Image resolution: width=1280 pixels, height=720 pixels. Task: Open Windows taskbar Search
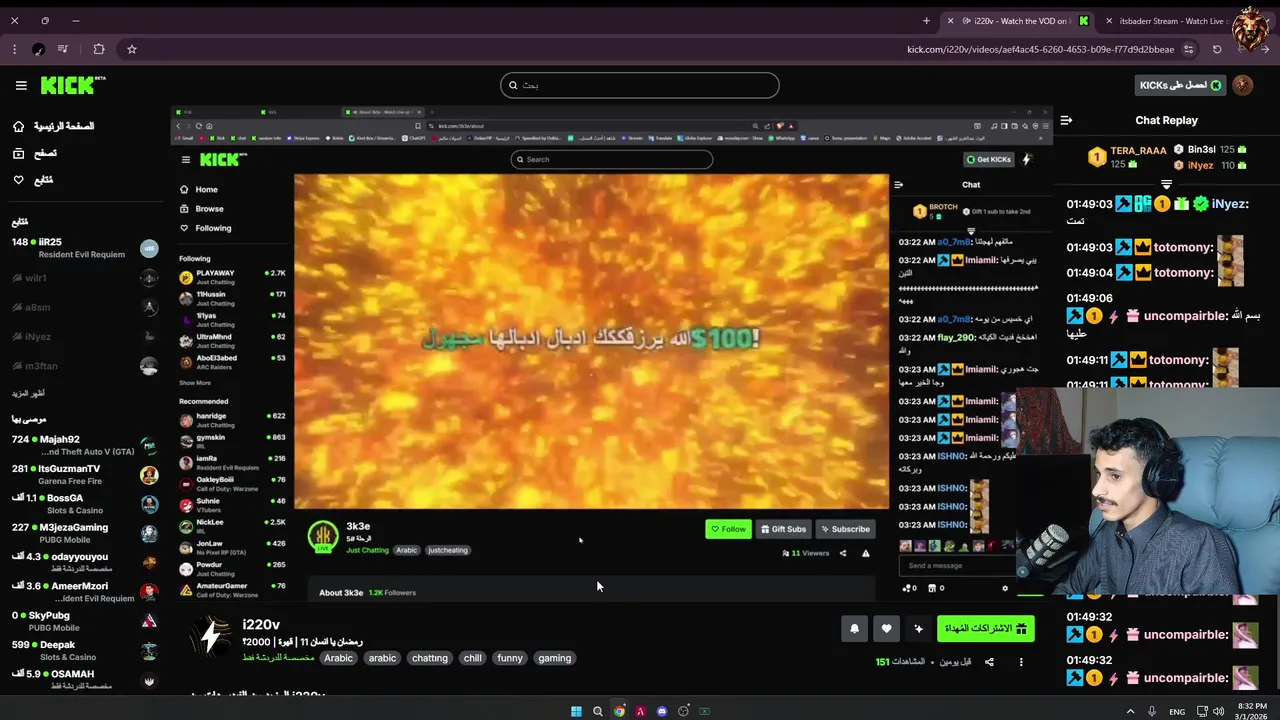pos(598,711)
